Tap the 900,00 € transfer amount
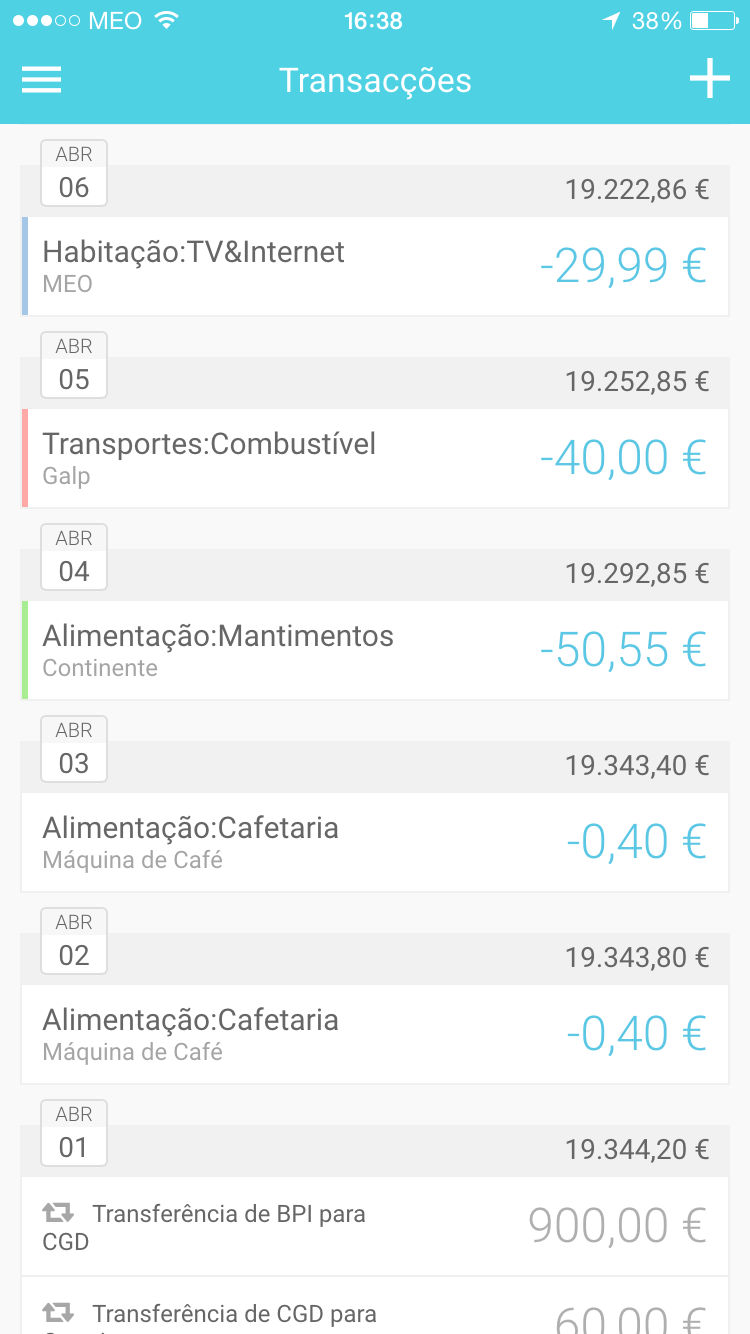750x1334 pixels. [617, 1225]
